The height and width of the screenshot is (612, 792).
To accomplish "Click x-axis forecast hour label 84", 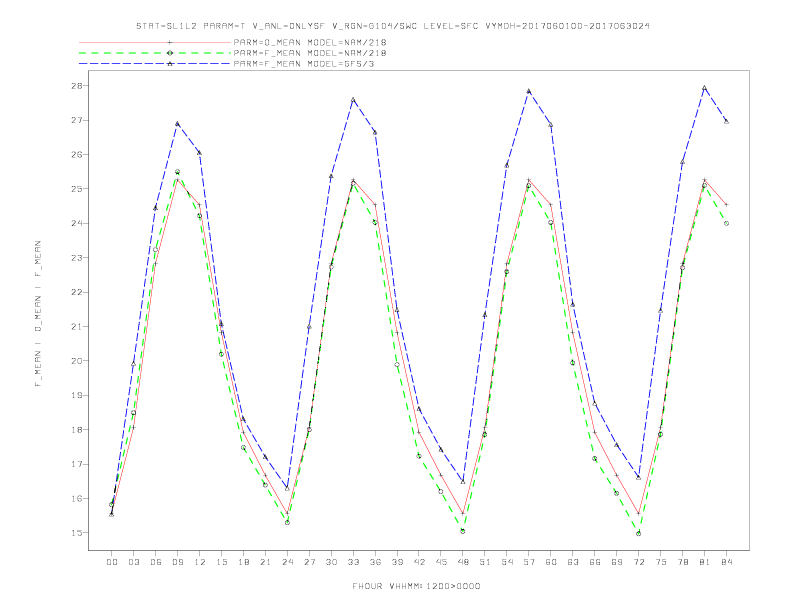I will pyautogui.click(x=726, y=562).
